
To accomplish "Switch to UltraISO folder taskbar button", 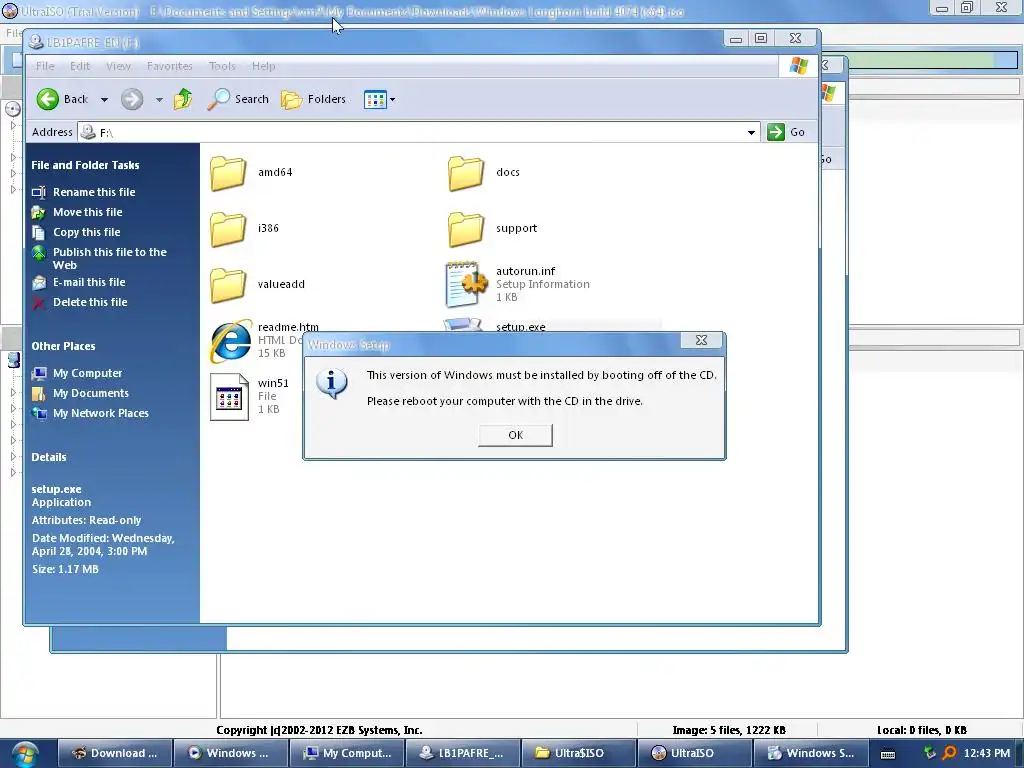I will (x=578, y=753).
